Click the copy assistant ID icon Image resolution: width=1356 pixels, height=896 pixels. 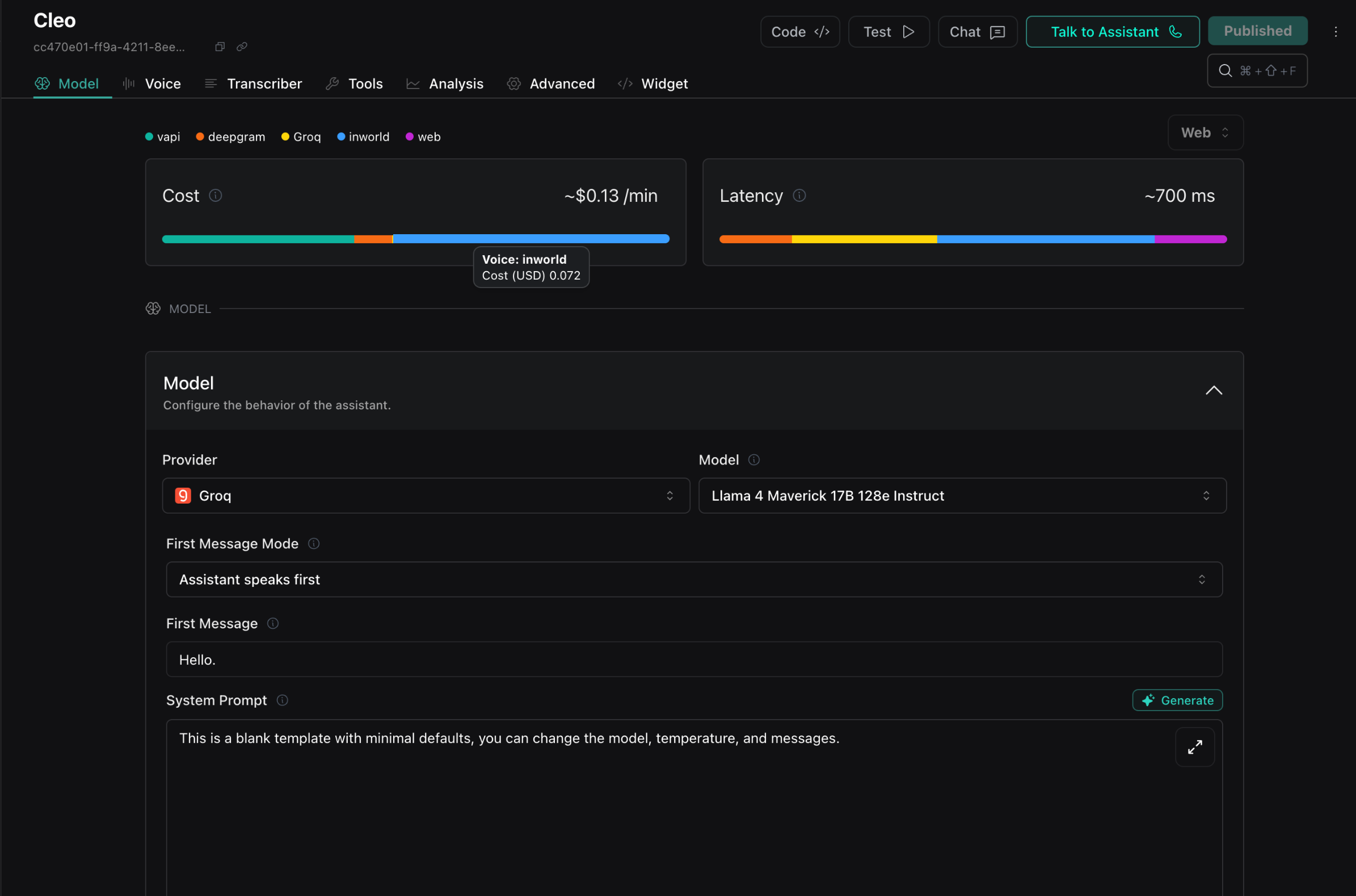[220, 47]
